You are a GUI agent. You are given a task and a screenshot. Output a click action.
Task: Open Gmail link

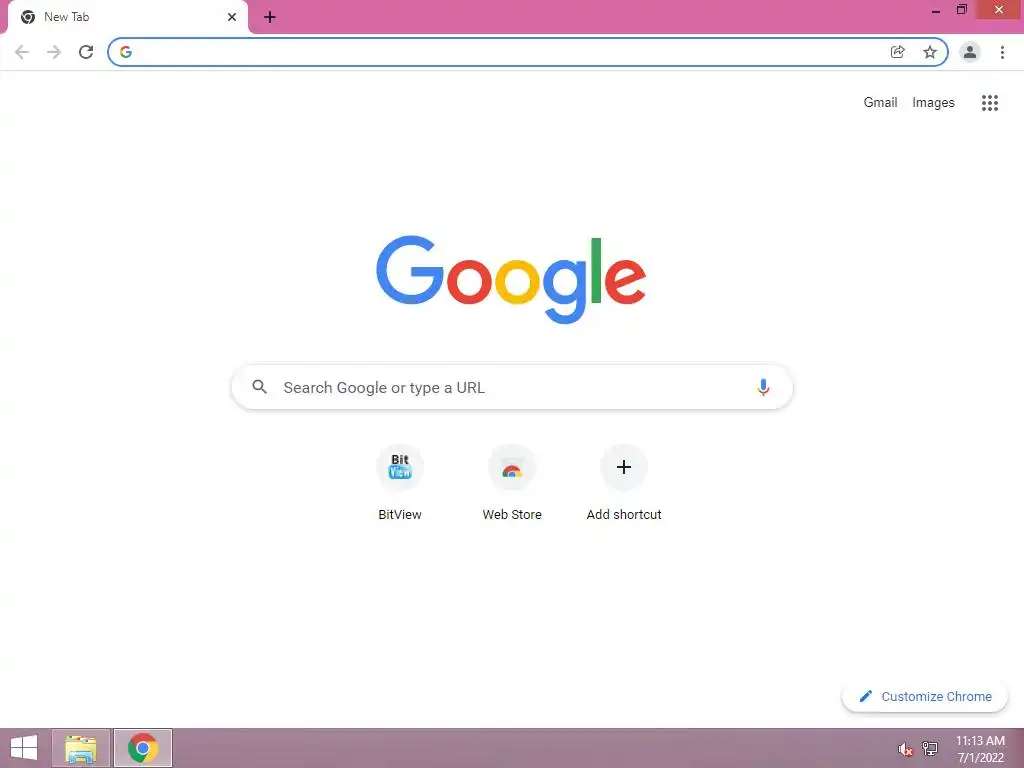(x=880, y=103)
